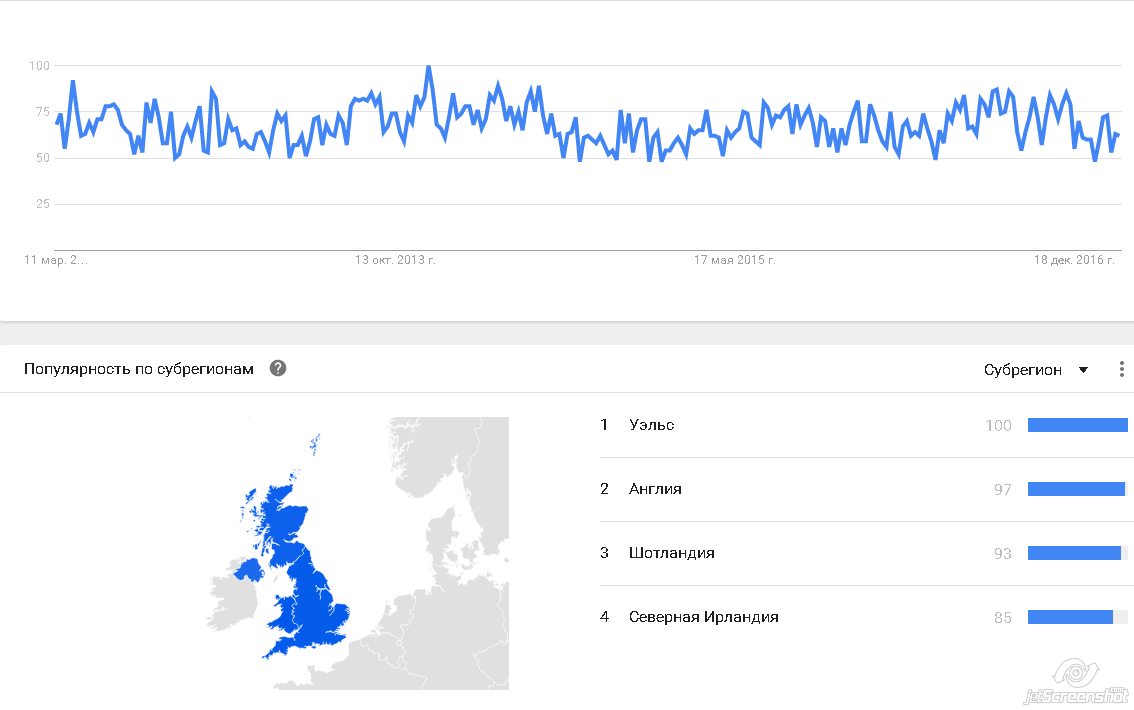
Task: Select Англия in the subregion list
Action: [655, 489]
